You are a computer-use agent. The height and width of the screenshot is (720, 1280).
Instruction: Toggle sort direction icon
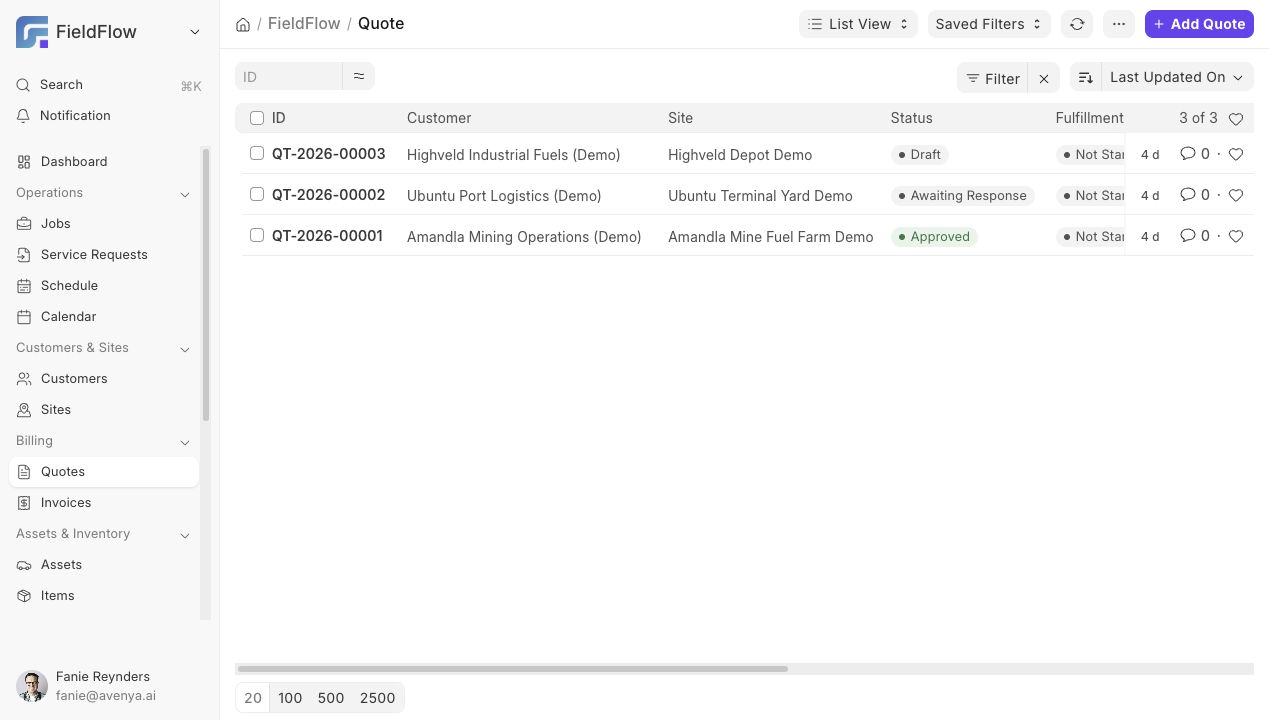point(1086,77)
